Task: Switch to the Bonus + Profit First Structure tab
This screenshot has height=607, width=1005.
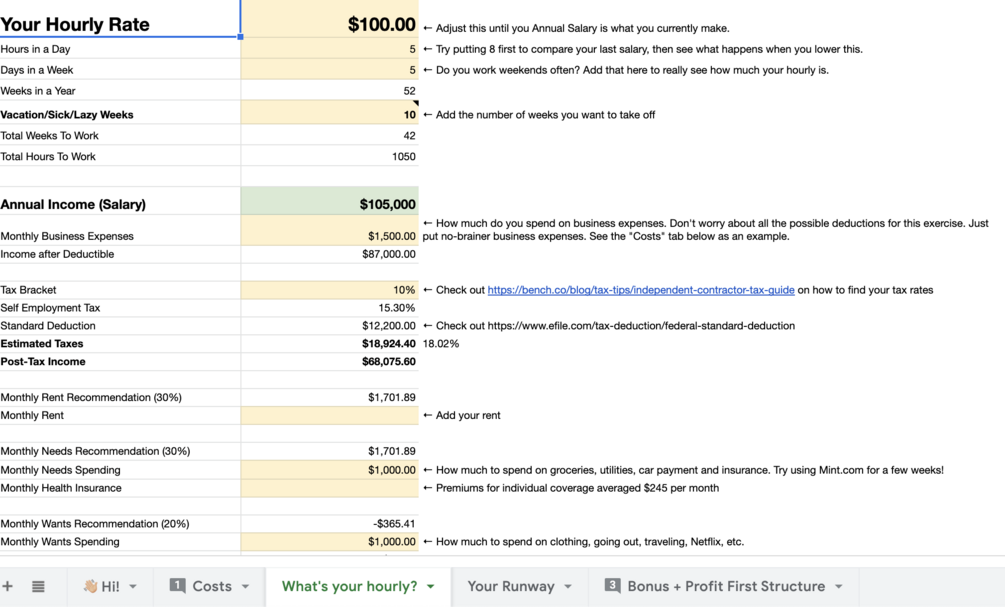Action: (726, 586)
